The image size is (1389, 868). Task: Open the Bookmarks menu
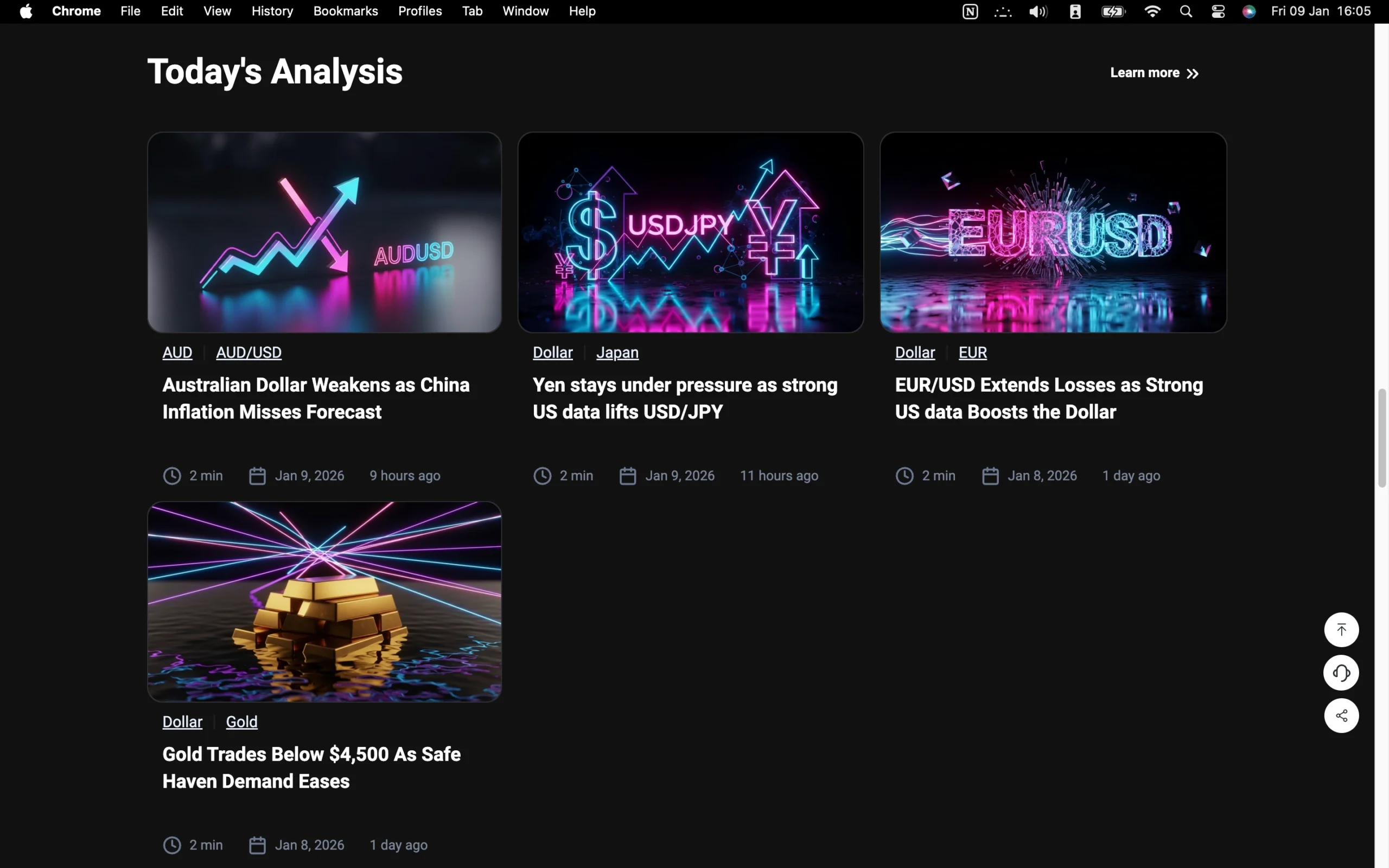point(346,11)
